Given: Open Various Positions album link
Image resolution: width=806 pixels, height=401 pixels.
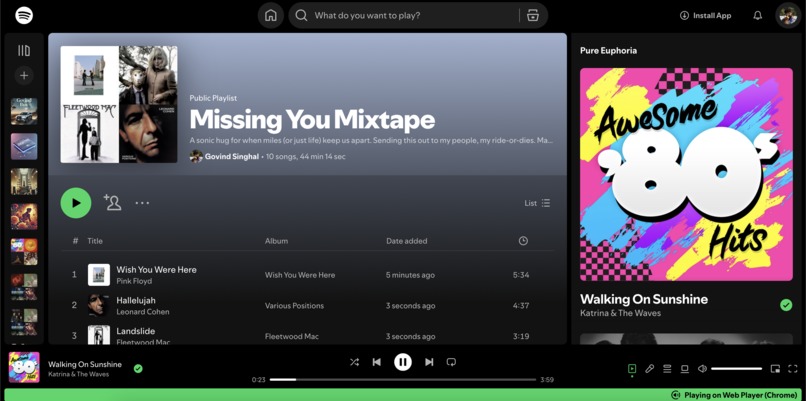Looking at the screenshot, I should point(295,305).
